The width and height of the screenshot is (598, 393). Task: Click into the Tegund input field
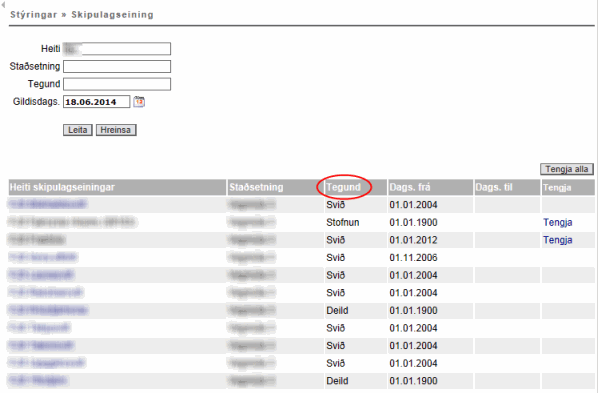117,84
